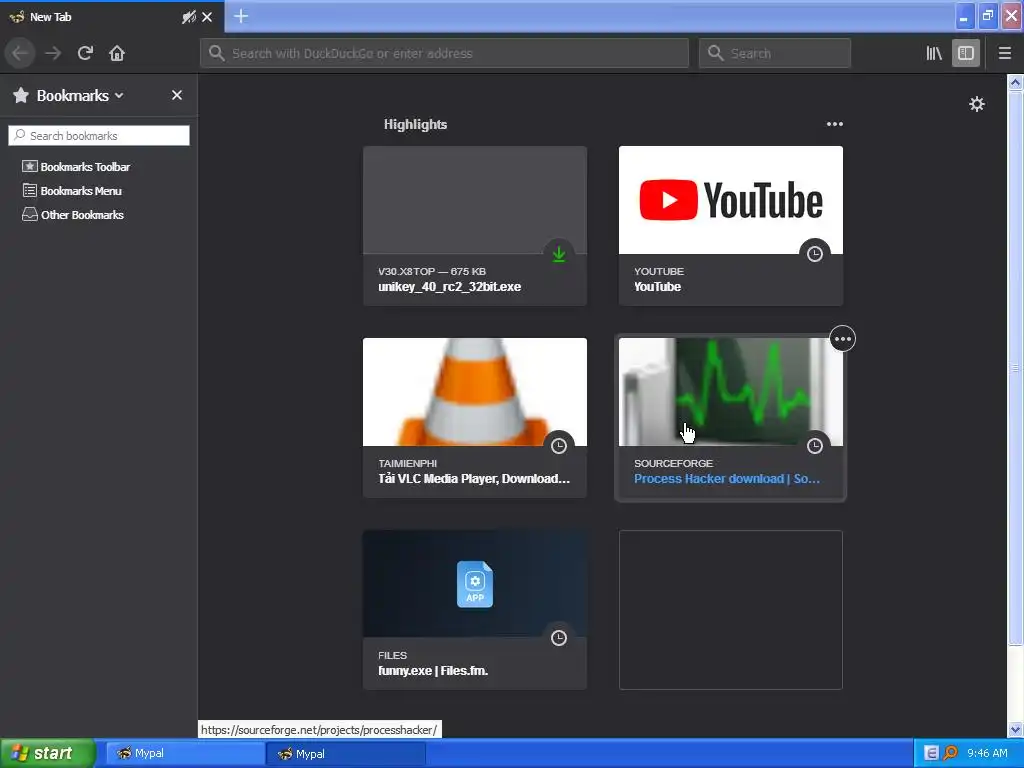
Task: Click the DuckDuckGo address bar
Action: [445, 53]
